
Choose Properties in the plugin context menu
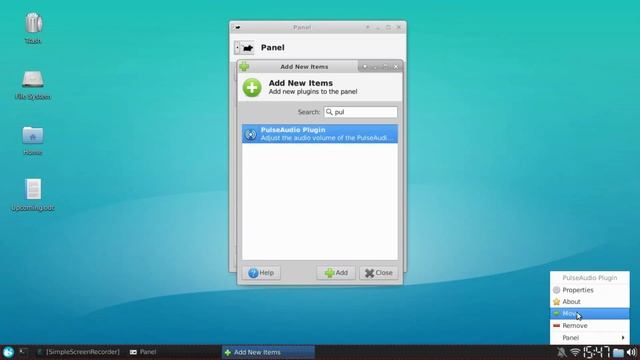[x=590, y=290]
